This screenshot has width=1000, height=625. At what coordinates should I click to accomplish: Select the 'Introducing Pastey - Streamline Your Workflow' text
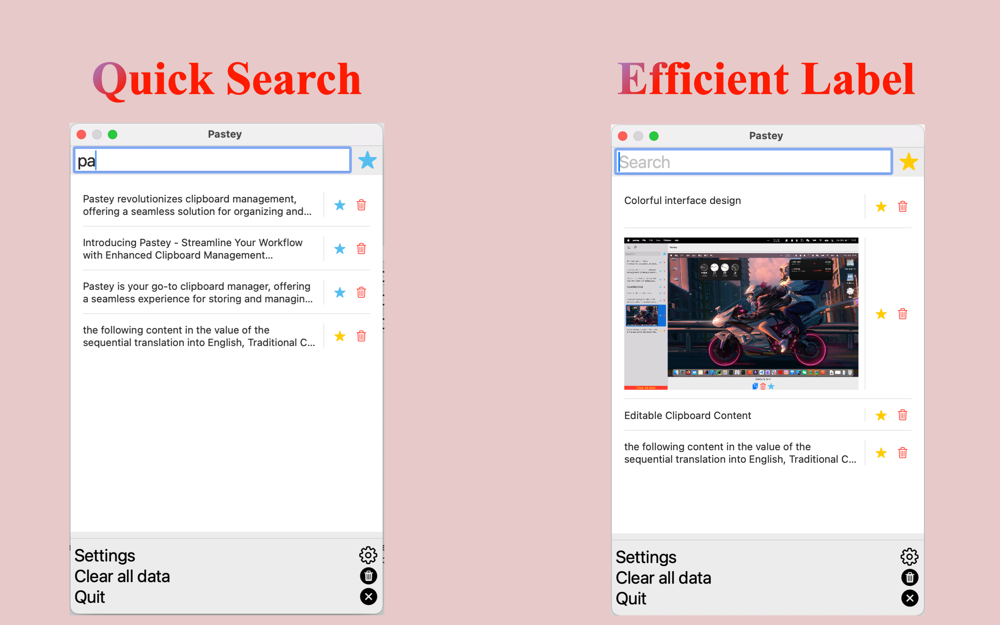pyautogui.click(x=193, y=249)
